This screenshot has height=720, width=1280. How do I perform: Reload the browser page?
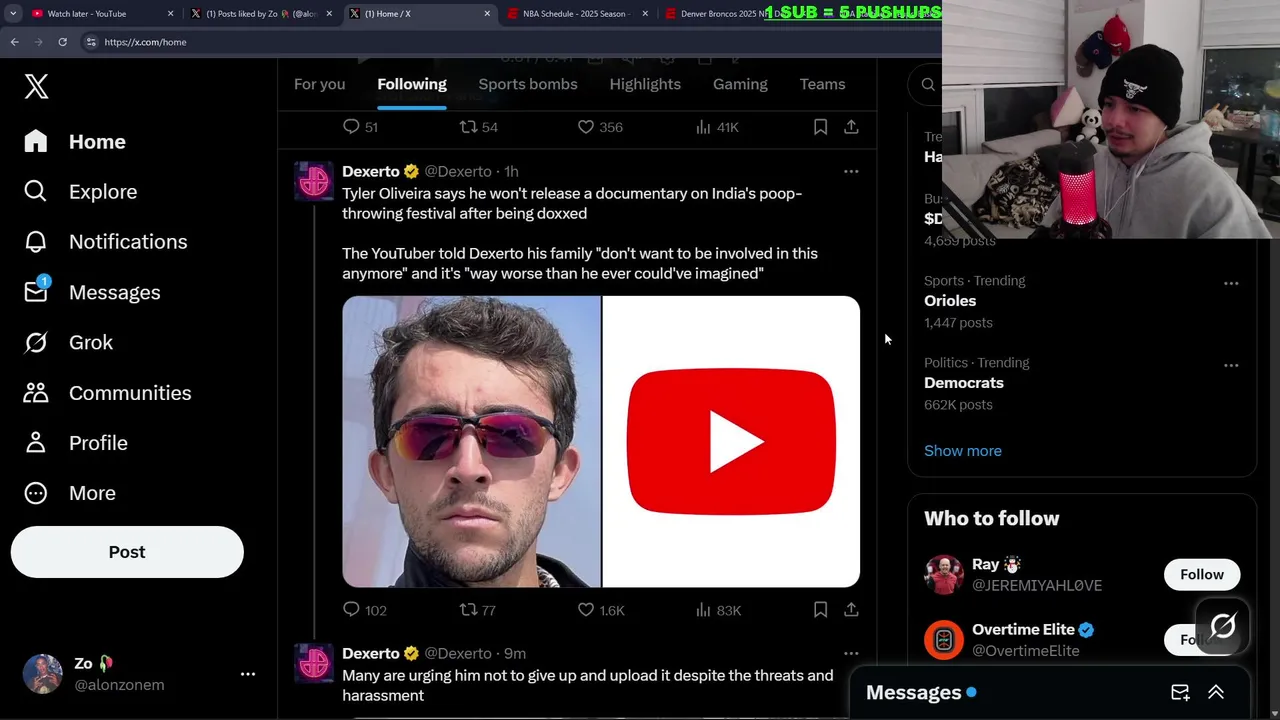point(62,42)
